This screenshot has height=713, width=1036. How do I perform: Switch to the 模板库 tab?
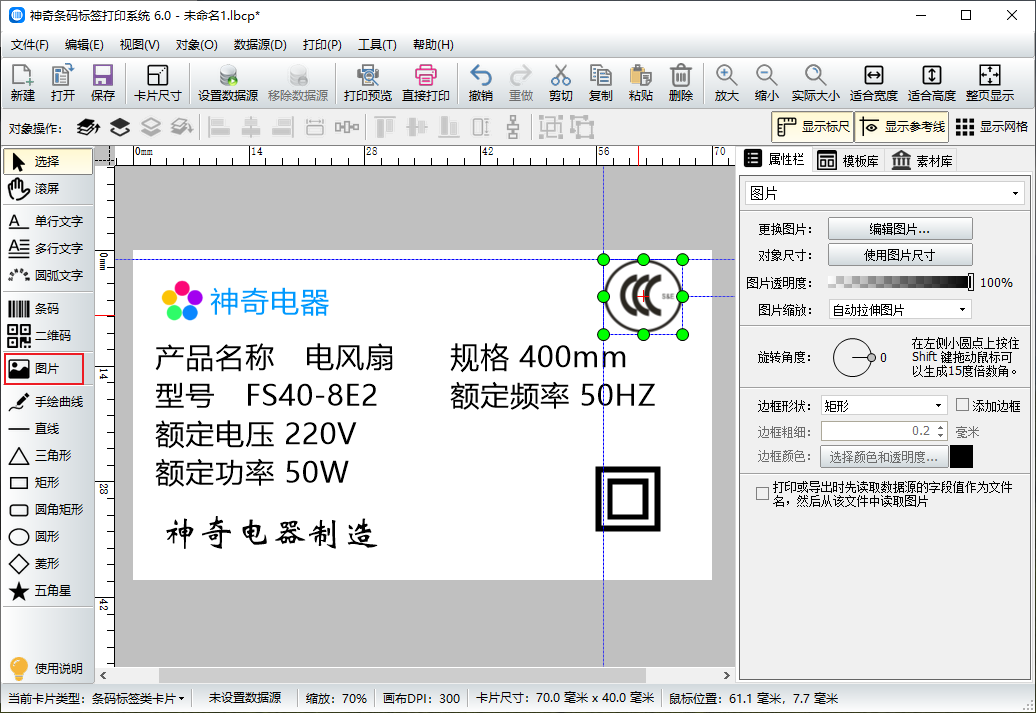848,161
